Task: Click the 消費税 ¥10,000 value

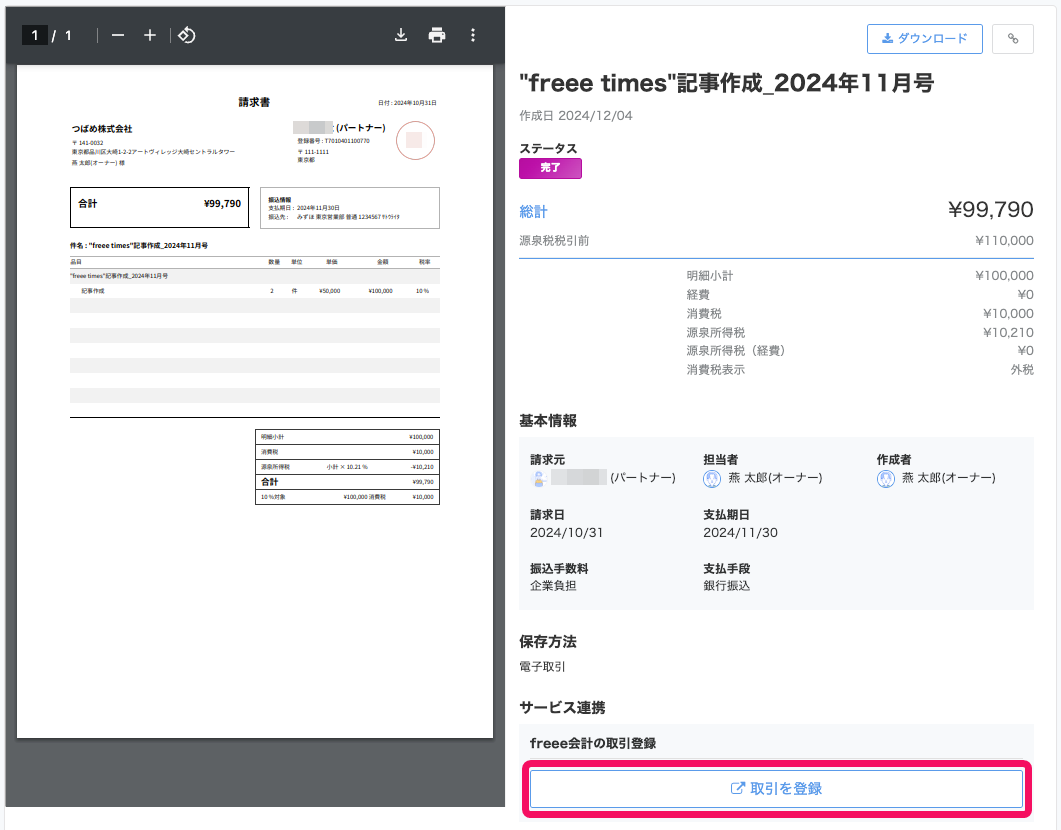Action: pos(1008,314)
